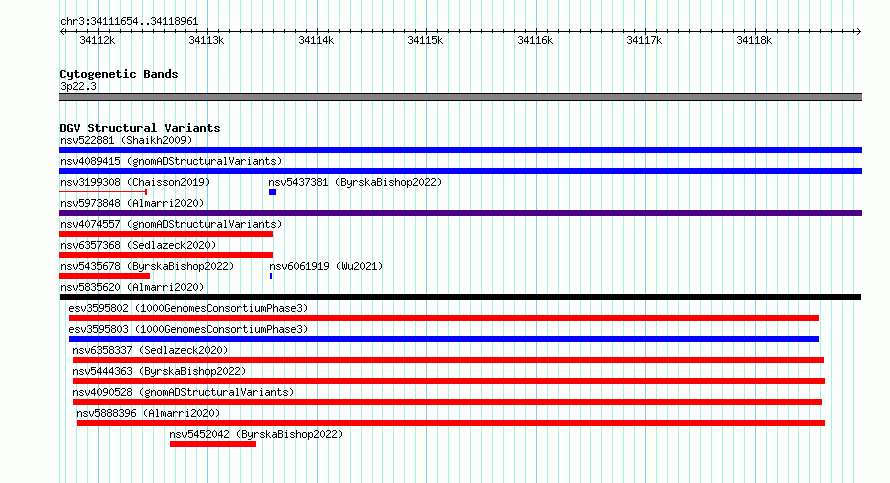
Task: Select the blue bar for nsv522881
Action: point(460,150)
